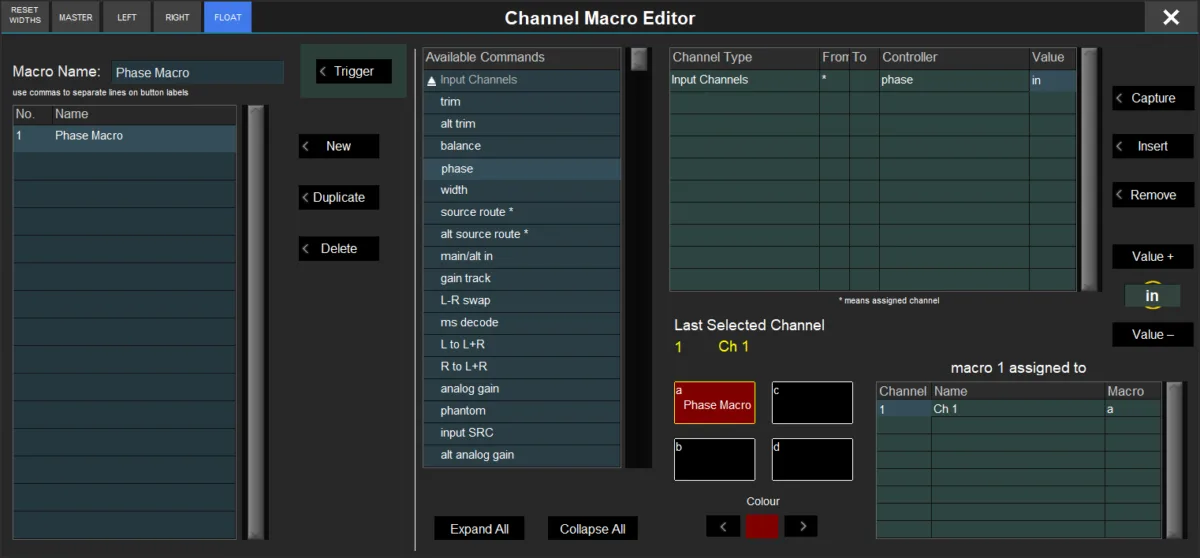
Task: Create a New macro
Action: [x=339, y=146]
